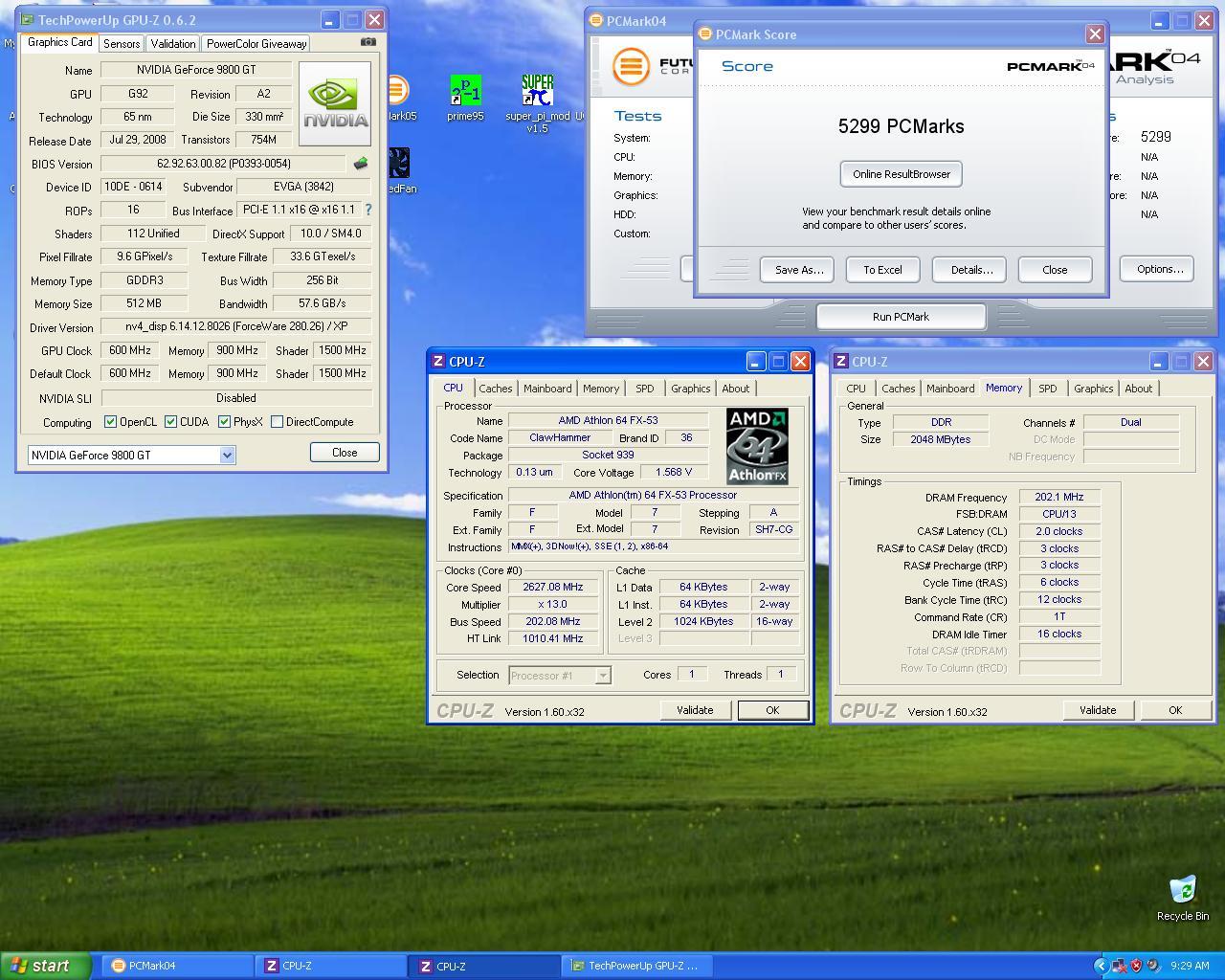
Task: Click the Online ResultBrowser button
Action: coord(901,174)
